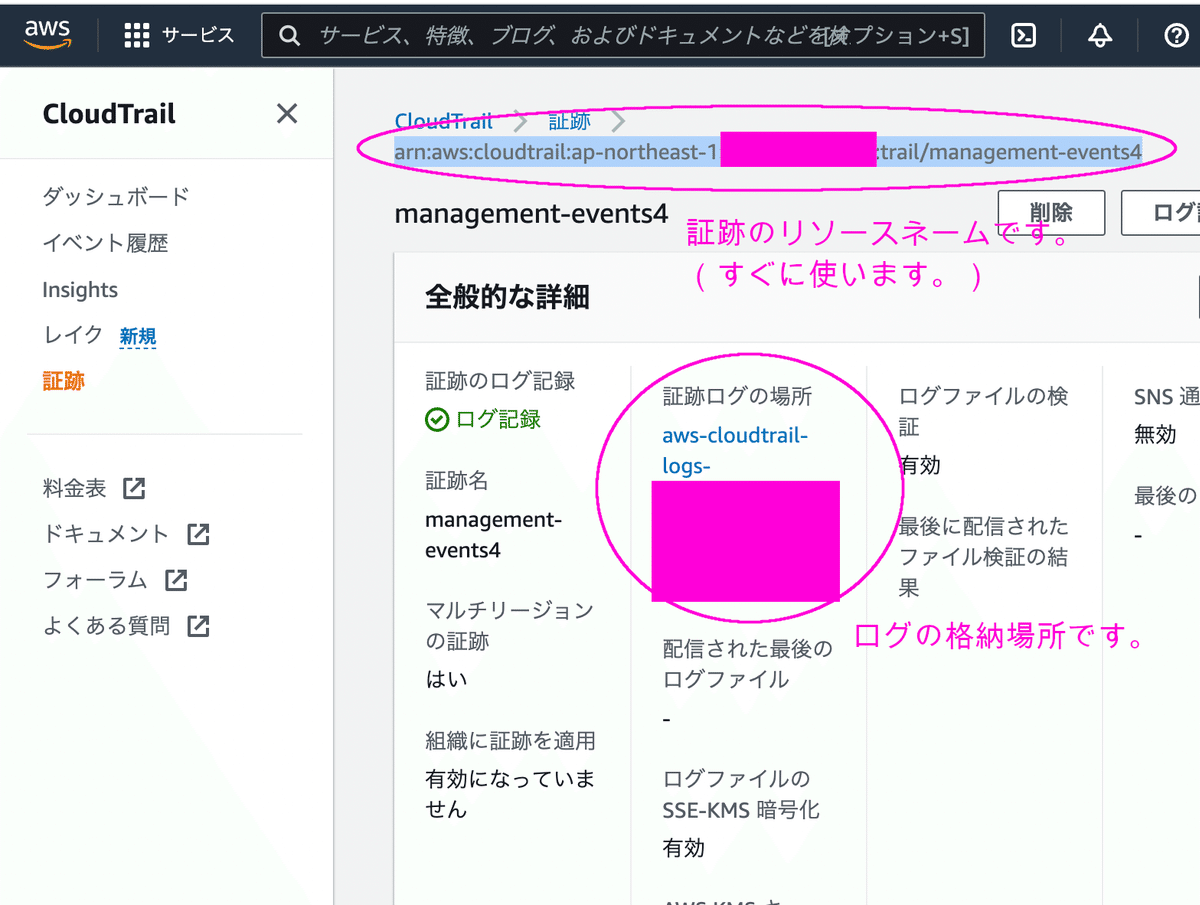Image resolution: width=1200 pixels, height=905 pixels.
Task: Open イベント履歴 in sidebar
Action: [105, 243]
